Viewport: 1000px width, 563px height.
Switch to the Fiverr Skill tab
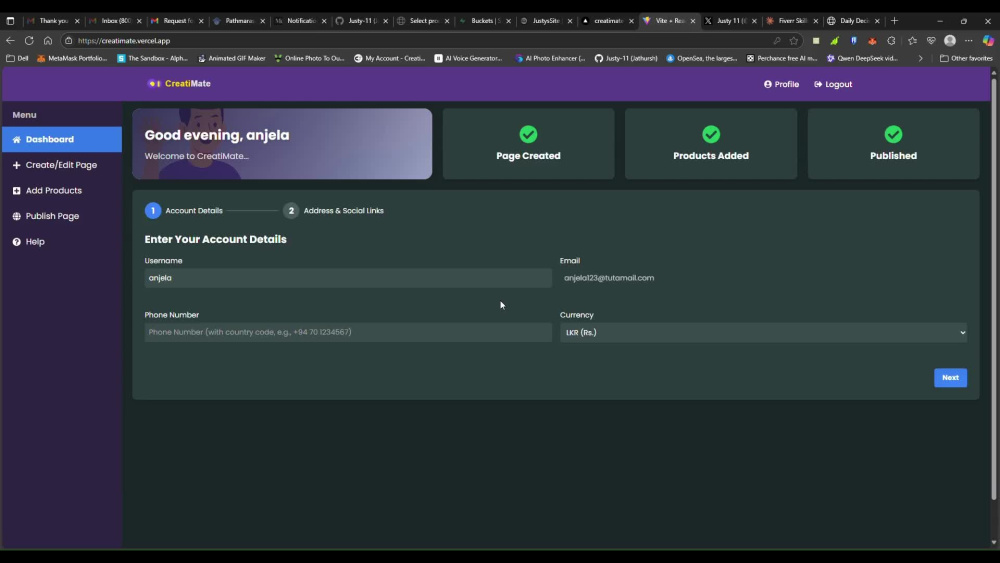[791, 21]
